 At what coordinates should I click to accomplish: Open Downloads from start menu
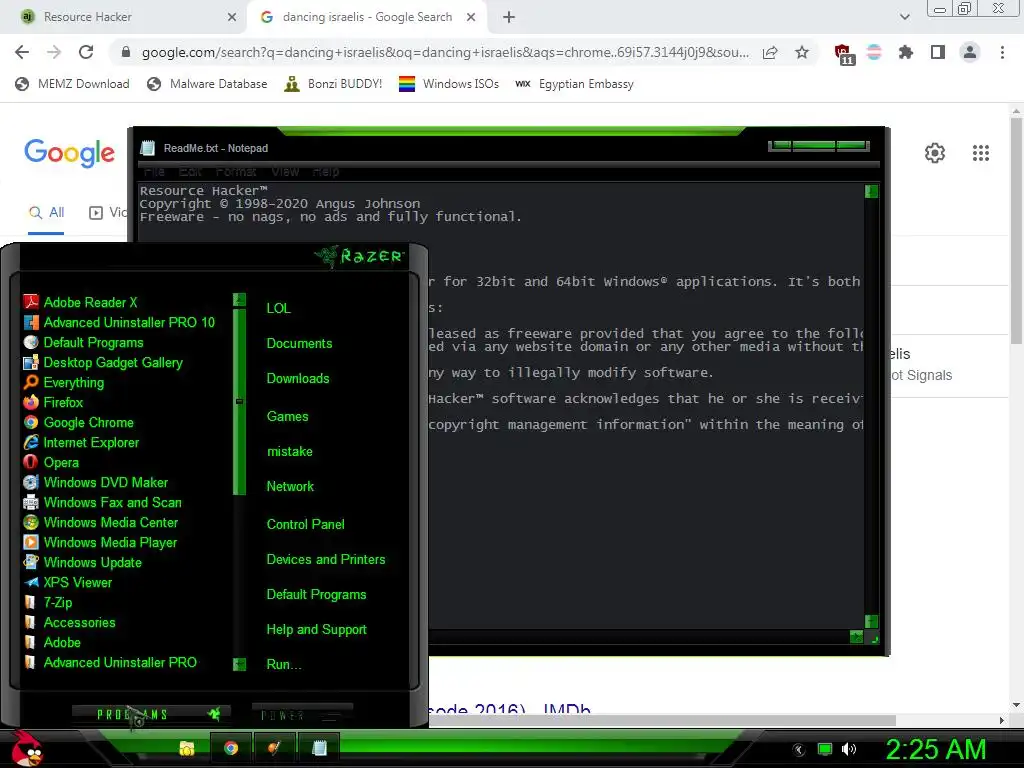298,379
